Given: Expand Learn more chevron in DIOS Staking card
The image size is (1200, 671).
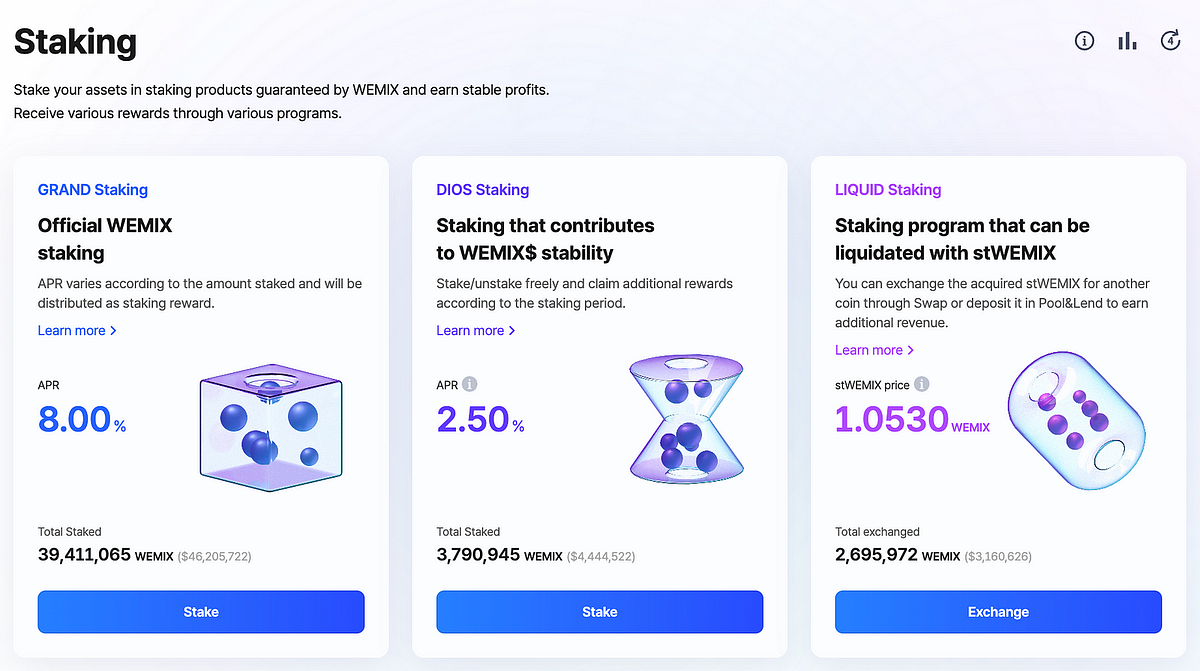Looking at the screenshot, I should pos(511,330).
